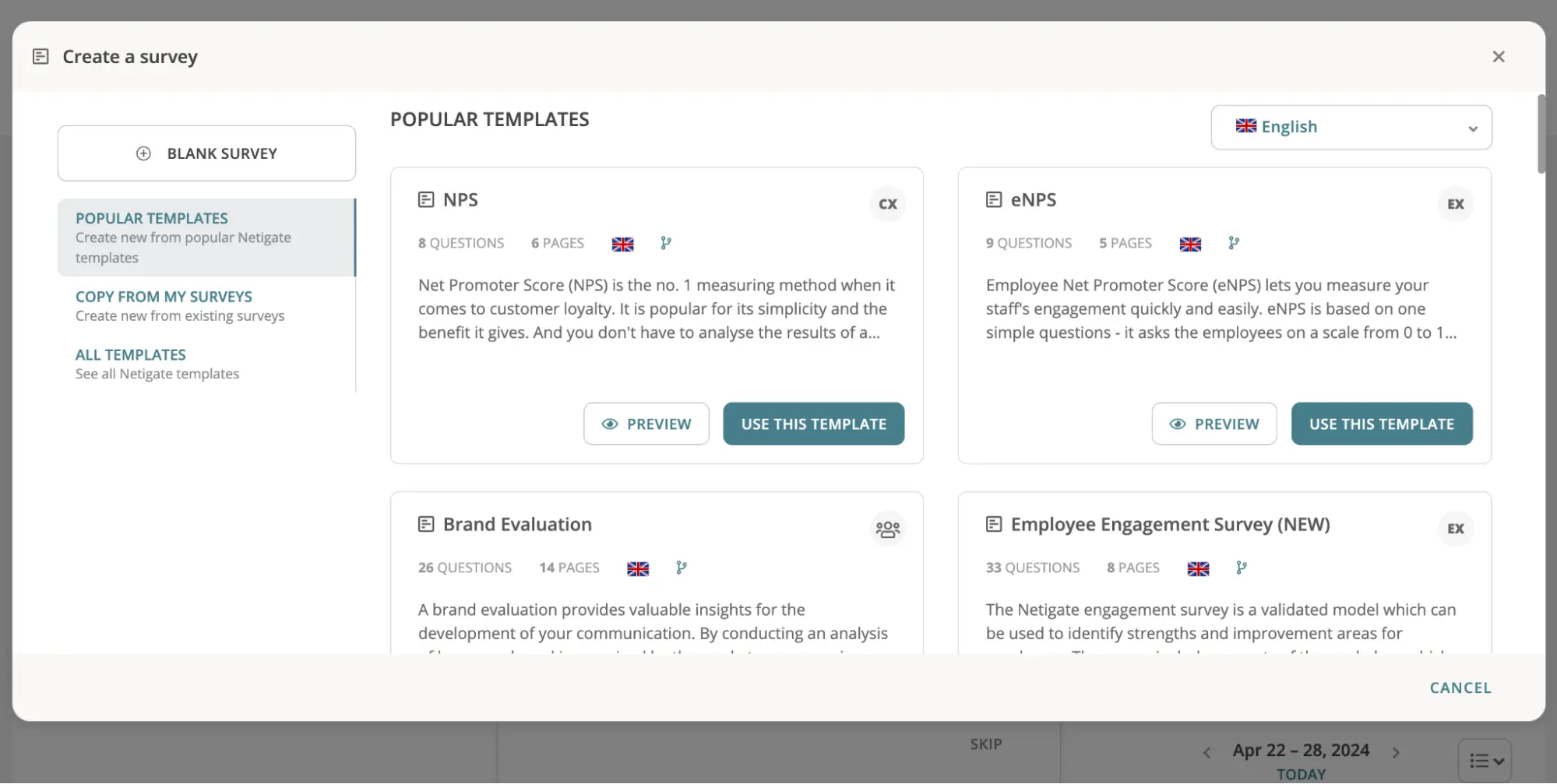Click the UK flag on the Brand Evaluation card
This screenshot has width=1557, height=784.
638,568
